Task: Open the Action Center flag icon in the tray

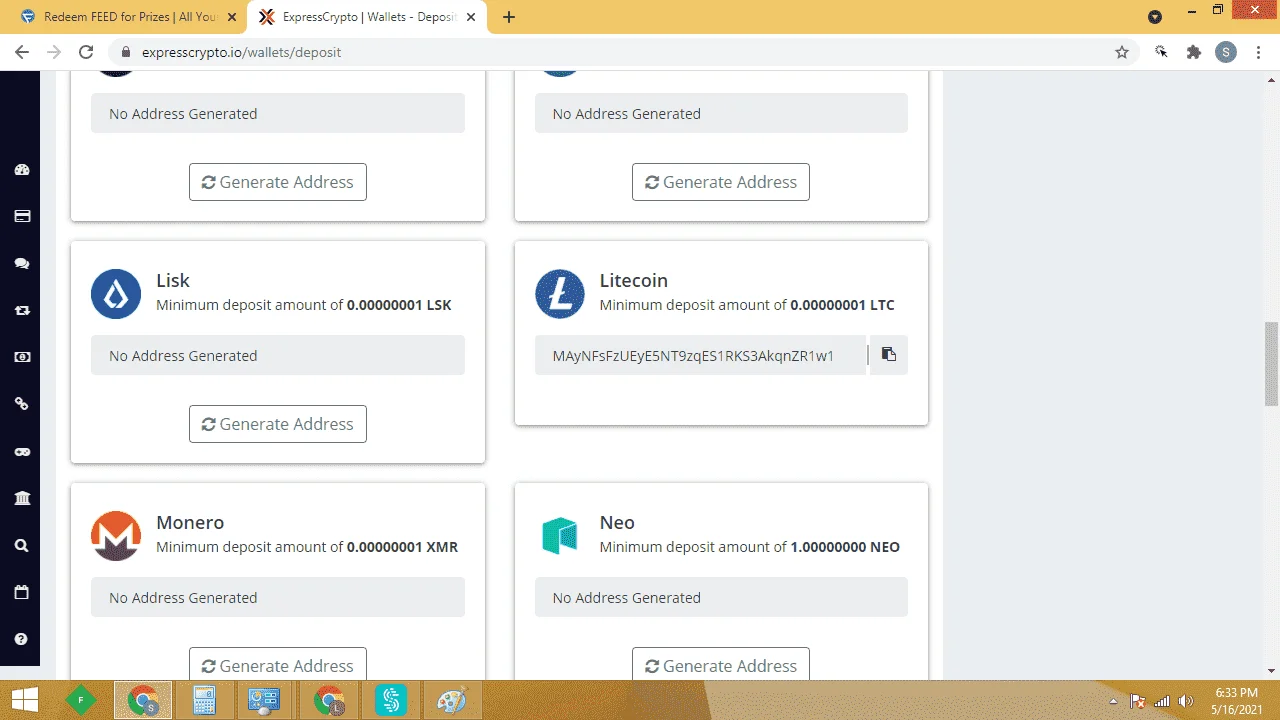Action: click(1137, 701)
